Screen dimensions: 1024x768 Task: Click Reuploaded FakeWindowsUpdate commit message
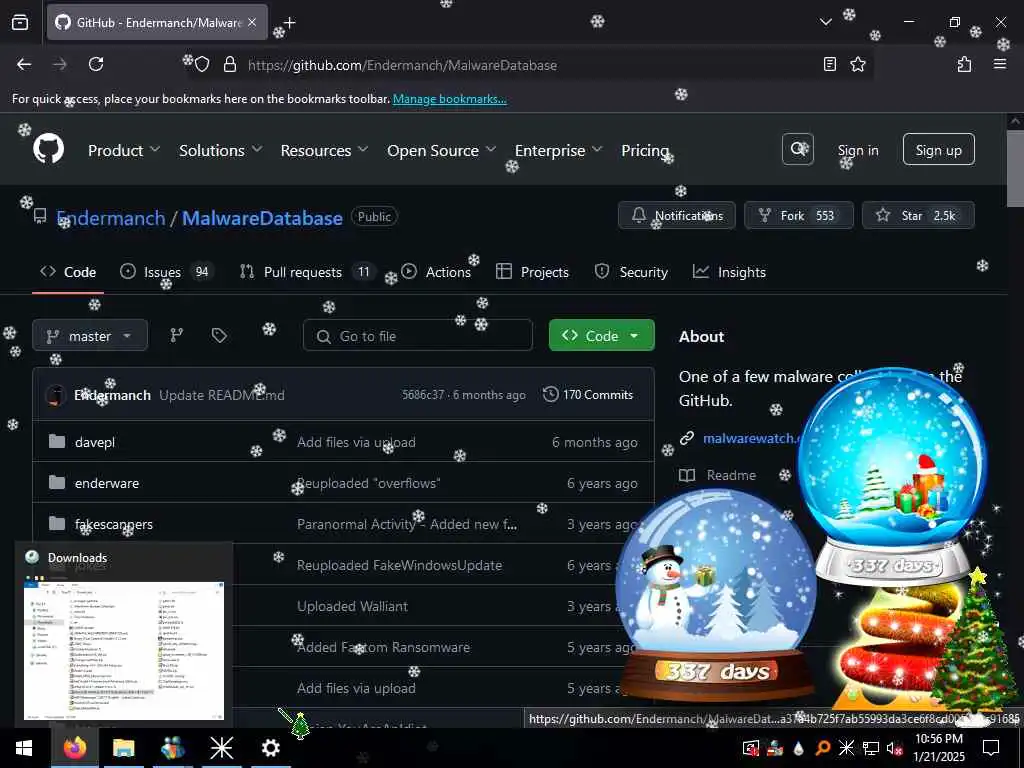pos(399,566)
